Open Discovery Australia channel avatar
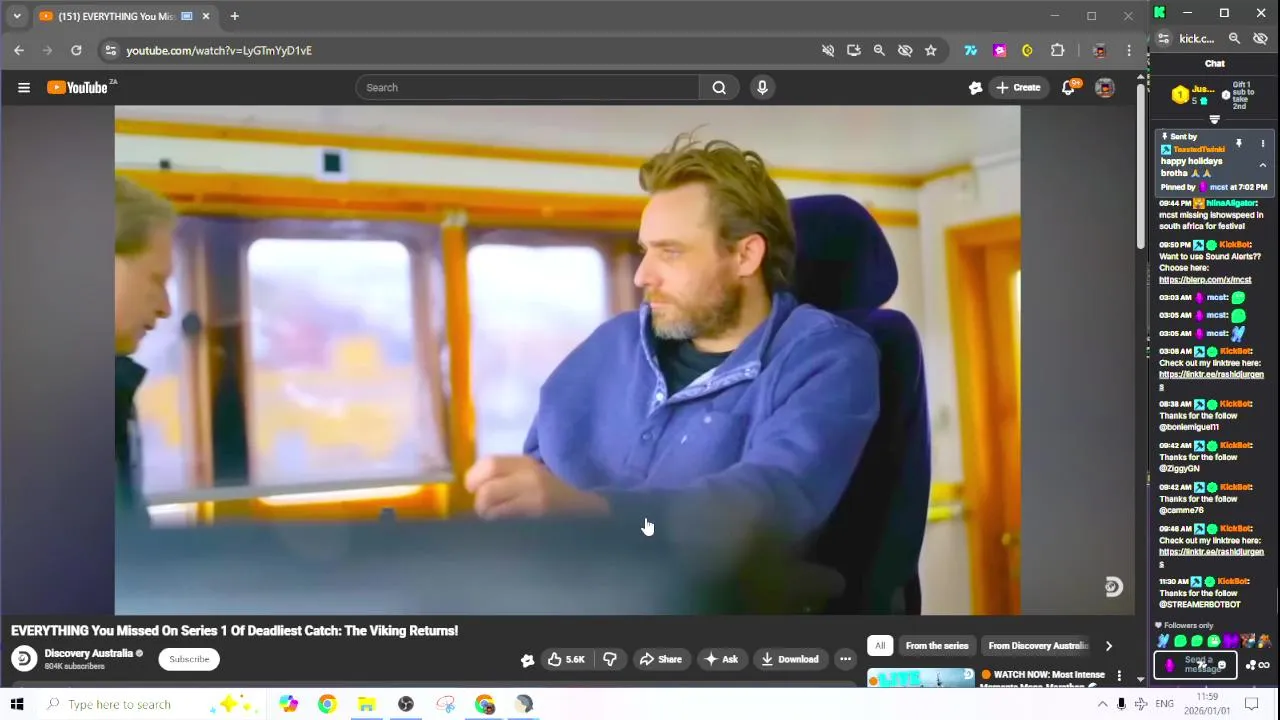This screenshot has width=1280, height=720. [24, 659]
